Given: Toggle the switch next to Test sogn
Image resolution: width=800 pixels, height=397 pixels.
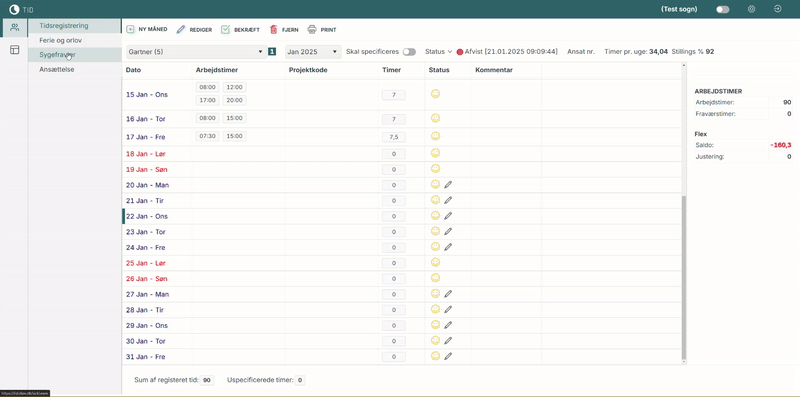Looking at the screenshot, I should pyautogui.click(x=722, y=10).
